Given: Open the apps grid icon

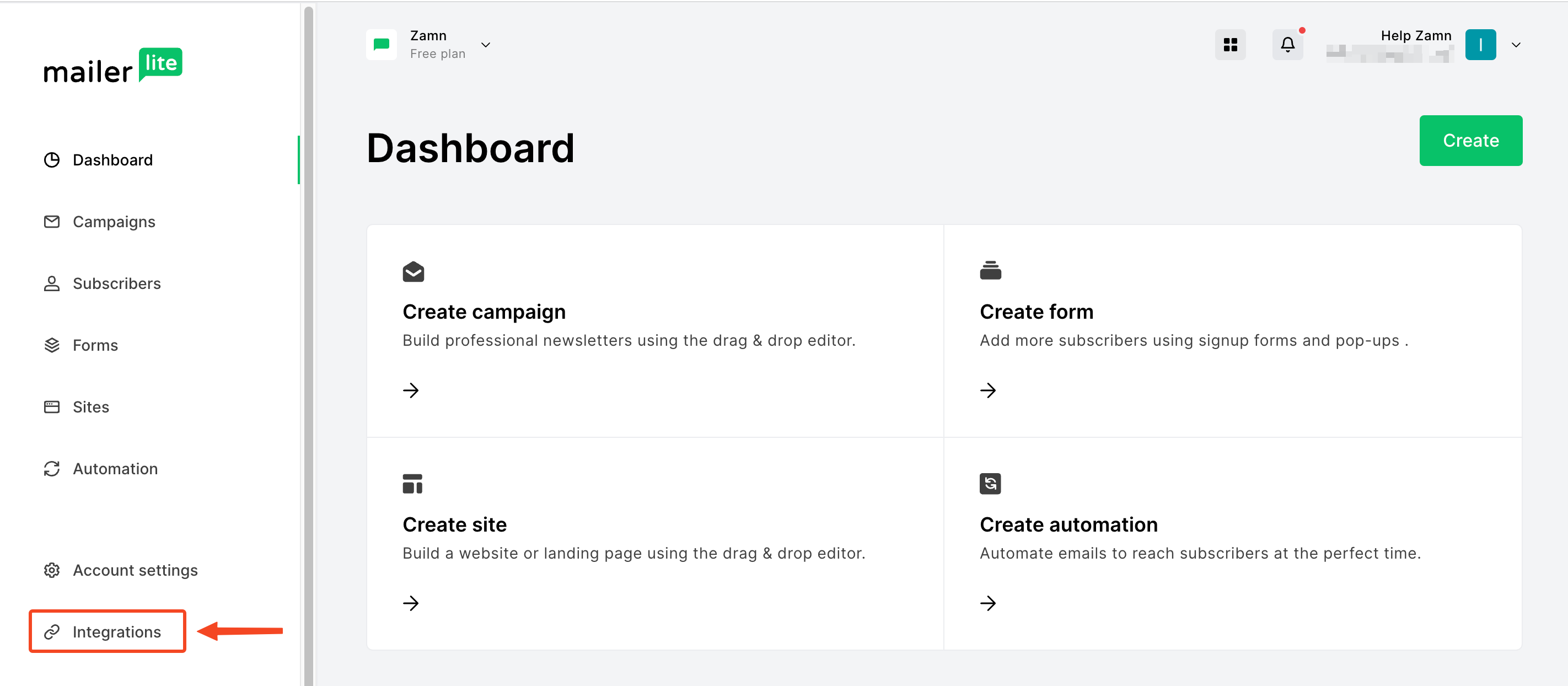Looking at the screenshot, I should 1230,45.
